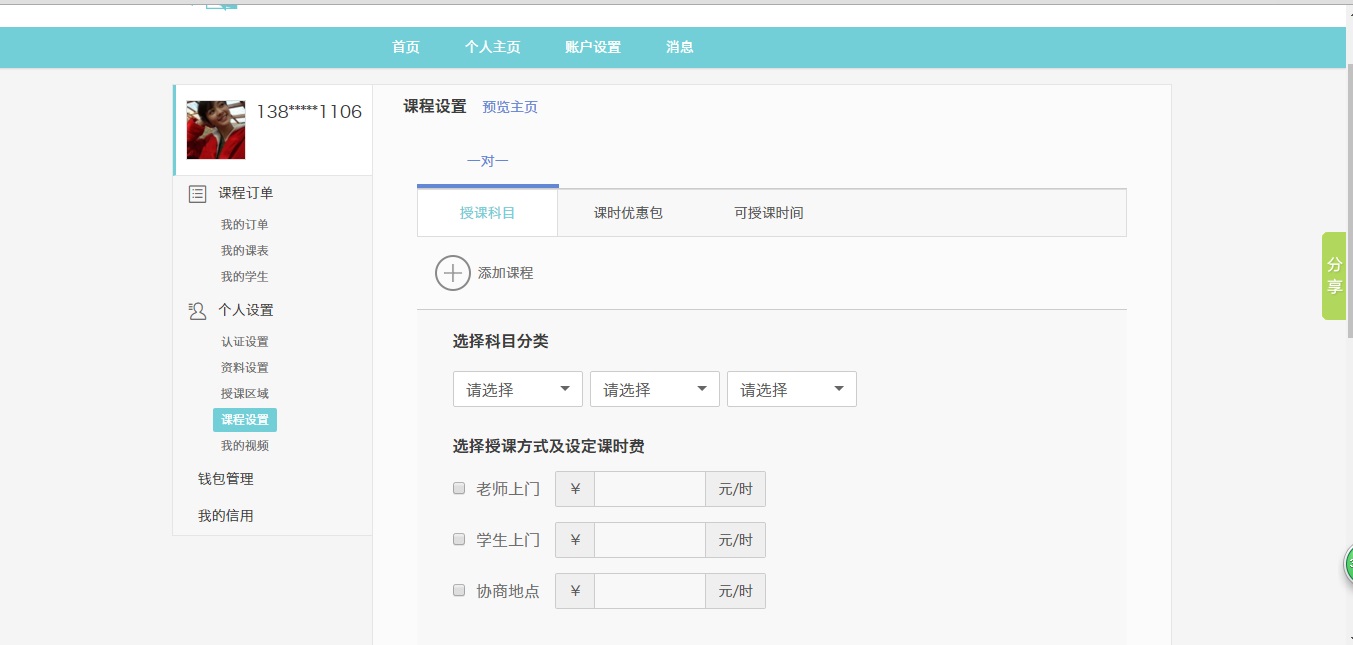
Task: Switch to the 课时优惠包 tab
Action: (628, 213)
